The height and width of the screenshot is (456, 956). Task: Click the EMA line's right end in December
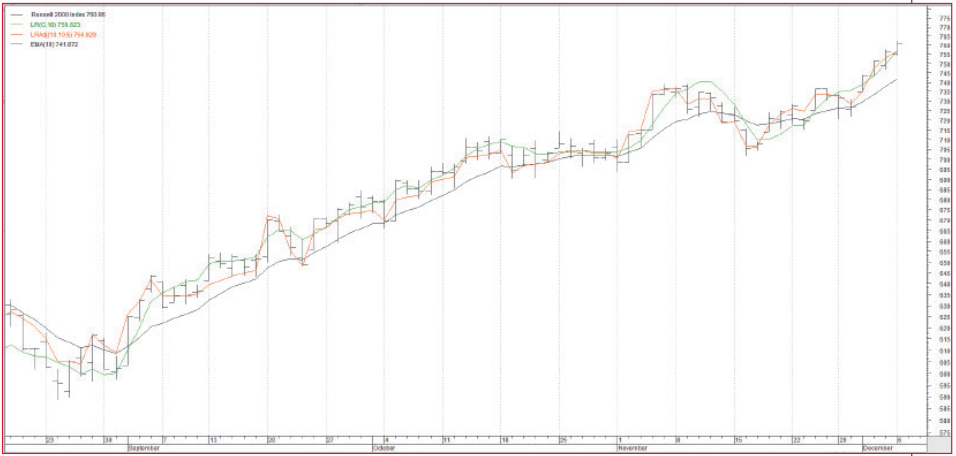tap(896, 78)
